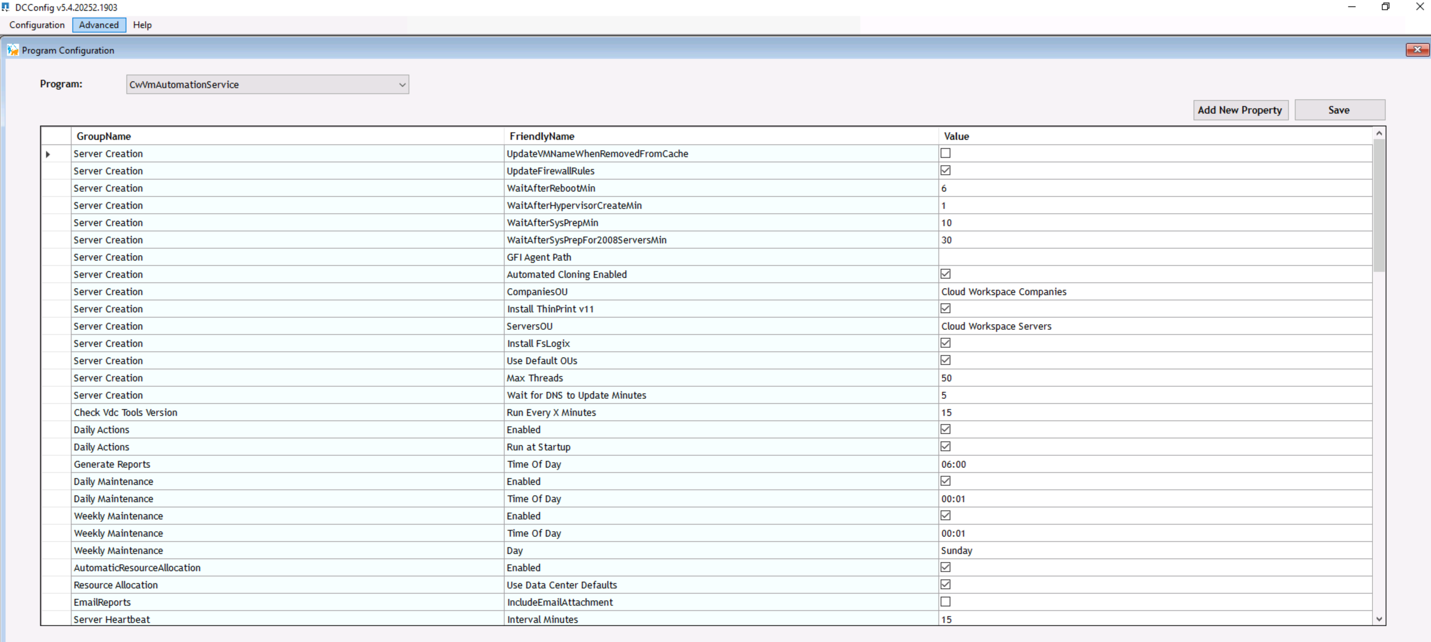Toggle UpdateVMNameWhenRemovedFromCache checkbox
Image resolution: width=1431 pixels, height=642 pixels.
(x=945, y=154)
